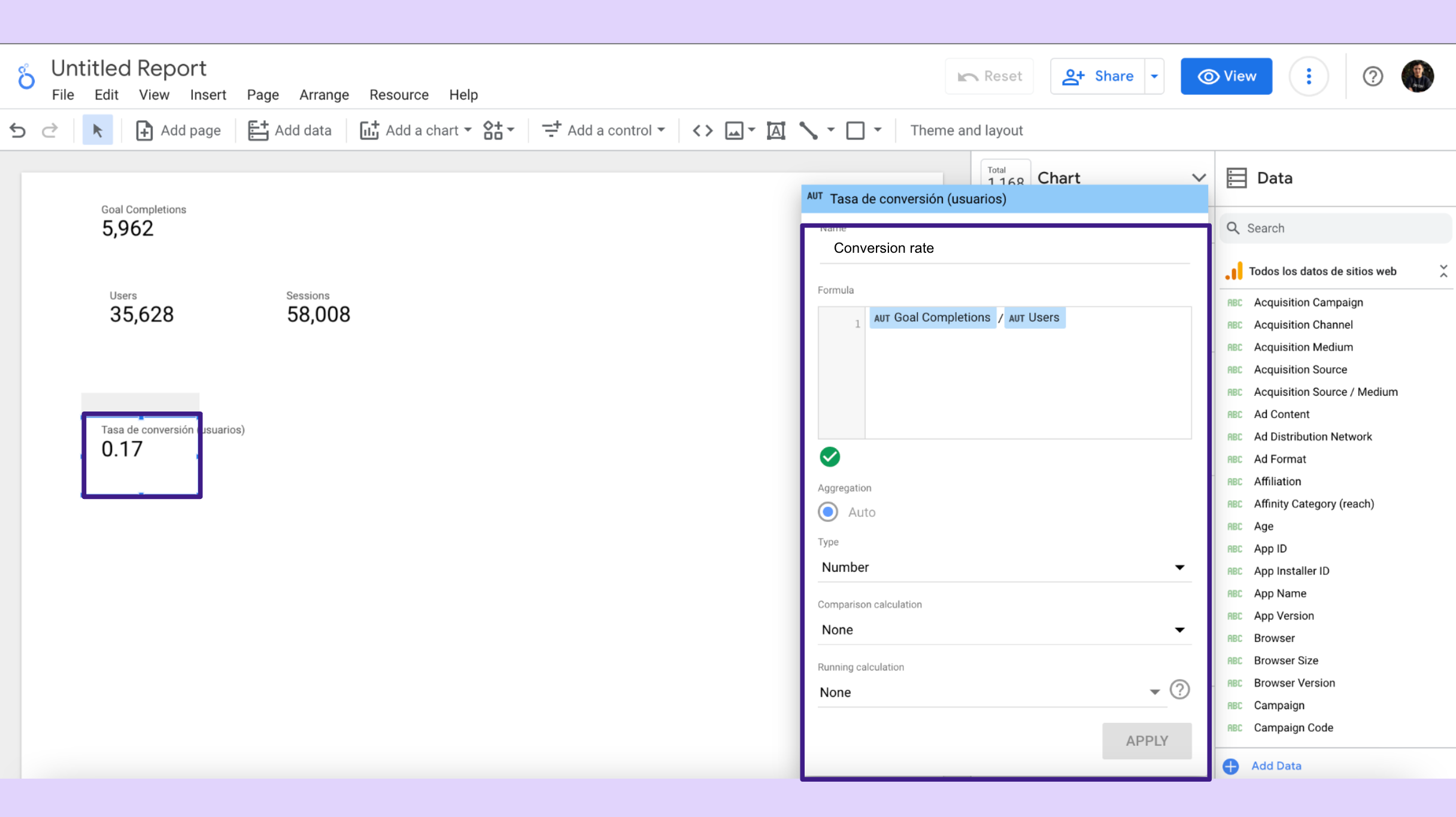Click the Redo icon in toolbar
Screen dimensions: 1456x817
(x=49, y=130)
